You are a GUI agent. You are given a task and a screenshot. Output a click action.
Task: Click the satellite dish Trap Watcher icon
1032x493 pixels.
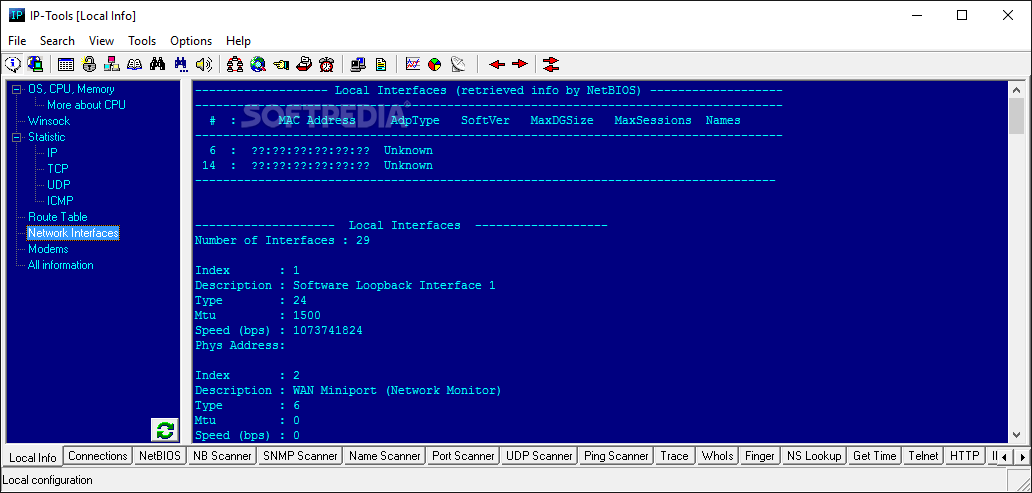click(458, 64)
